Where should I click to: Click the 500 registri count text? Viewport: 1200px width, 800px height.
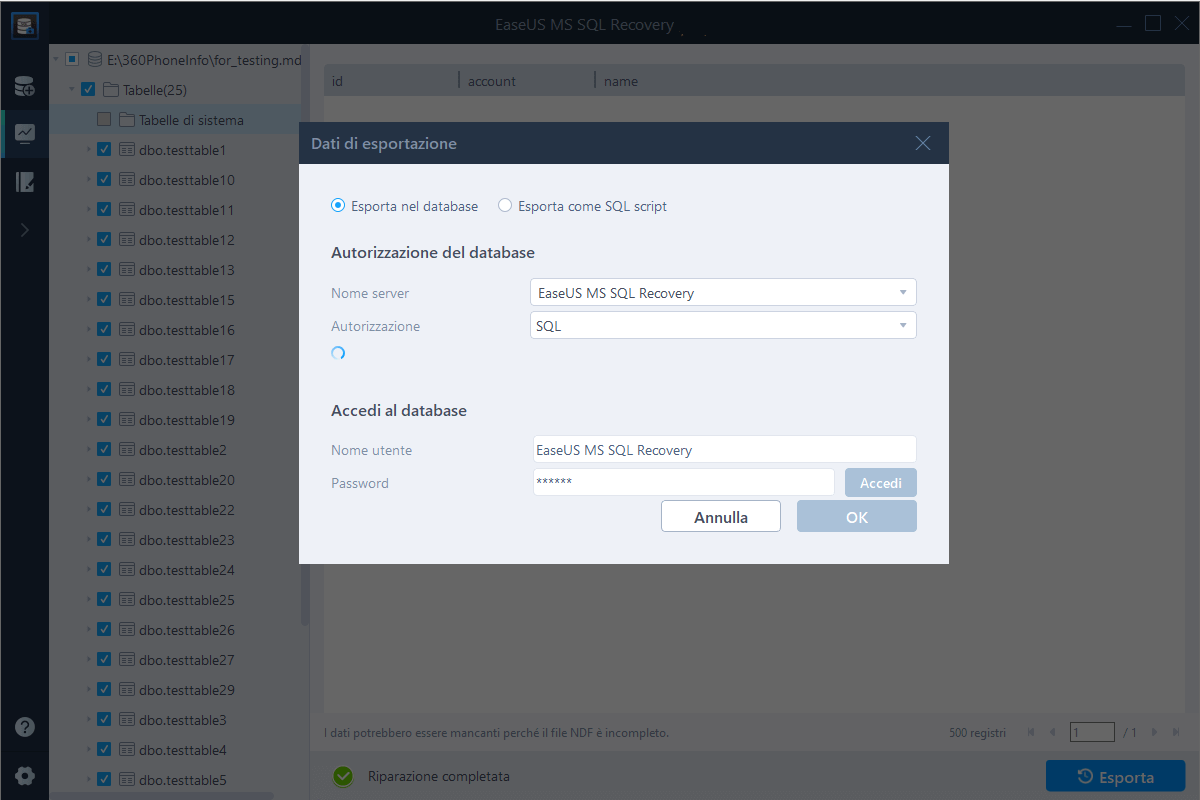(977, 733)
